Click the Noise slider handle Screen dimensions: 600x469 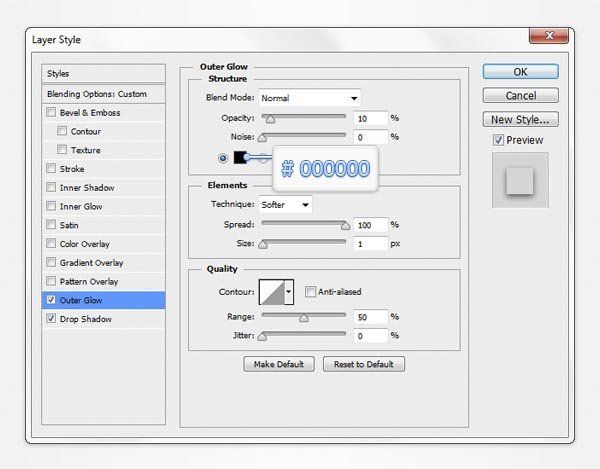click(262, 138)
